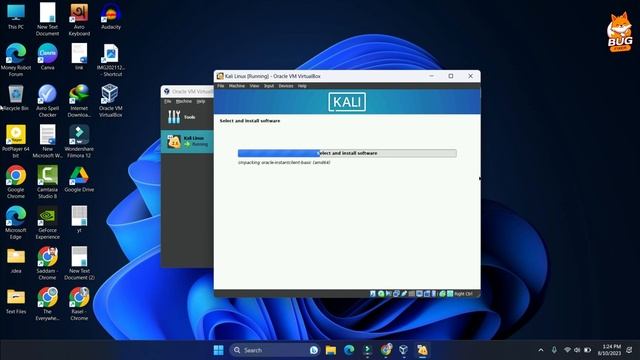Open the Devices menu in Kali Linux VM window
Image resolution: width=640 pixels, height=360 pixels.
(x=286, y=86)
